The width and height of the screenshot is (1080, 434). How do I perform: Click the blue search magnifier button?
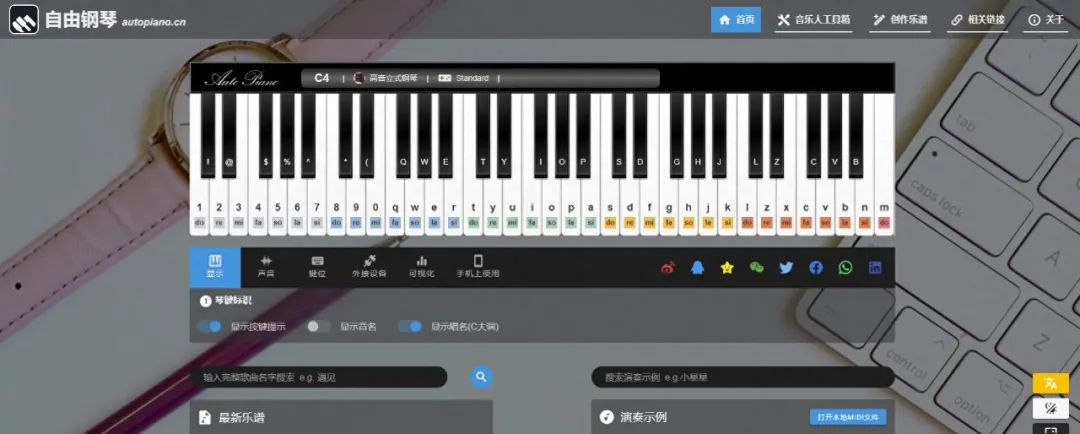click(482, 377)
